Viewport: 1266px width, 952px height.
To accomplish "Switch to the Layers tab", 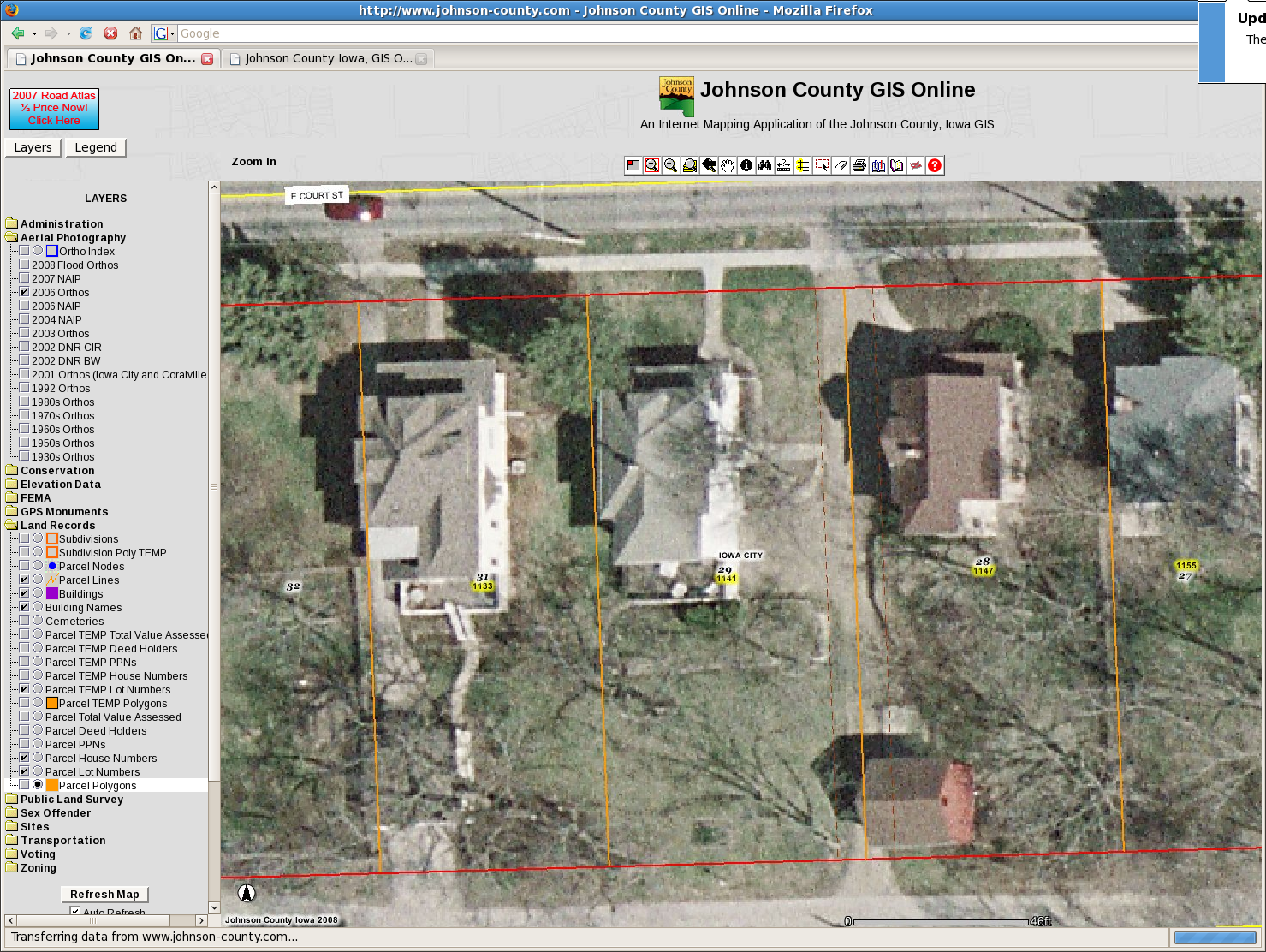I will (33, 147).
